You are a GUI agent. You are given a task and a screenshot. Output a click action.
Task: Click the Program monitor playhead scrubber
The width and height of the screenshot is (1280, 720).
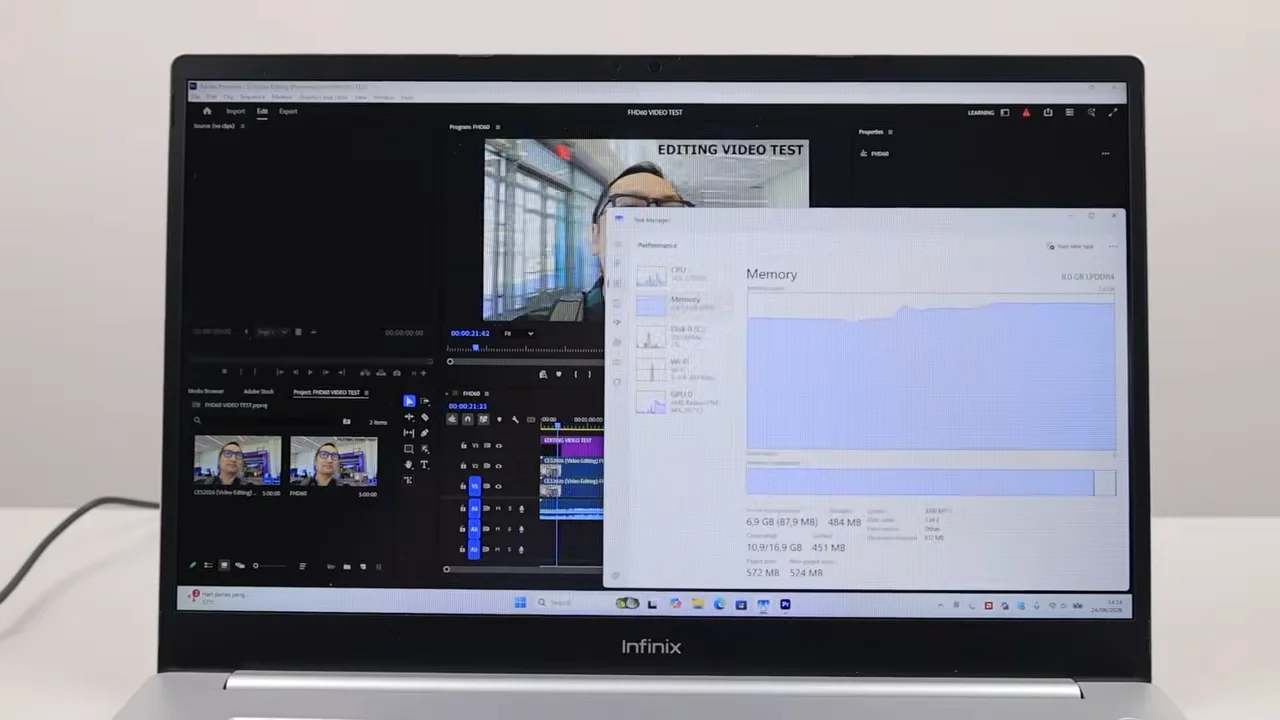pos(476,348)
